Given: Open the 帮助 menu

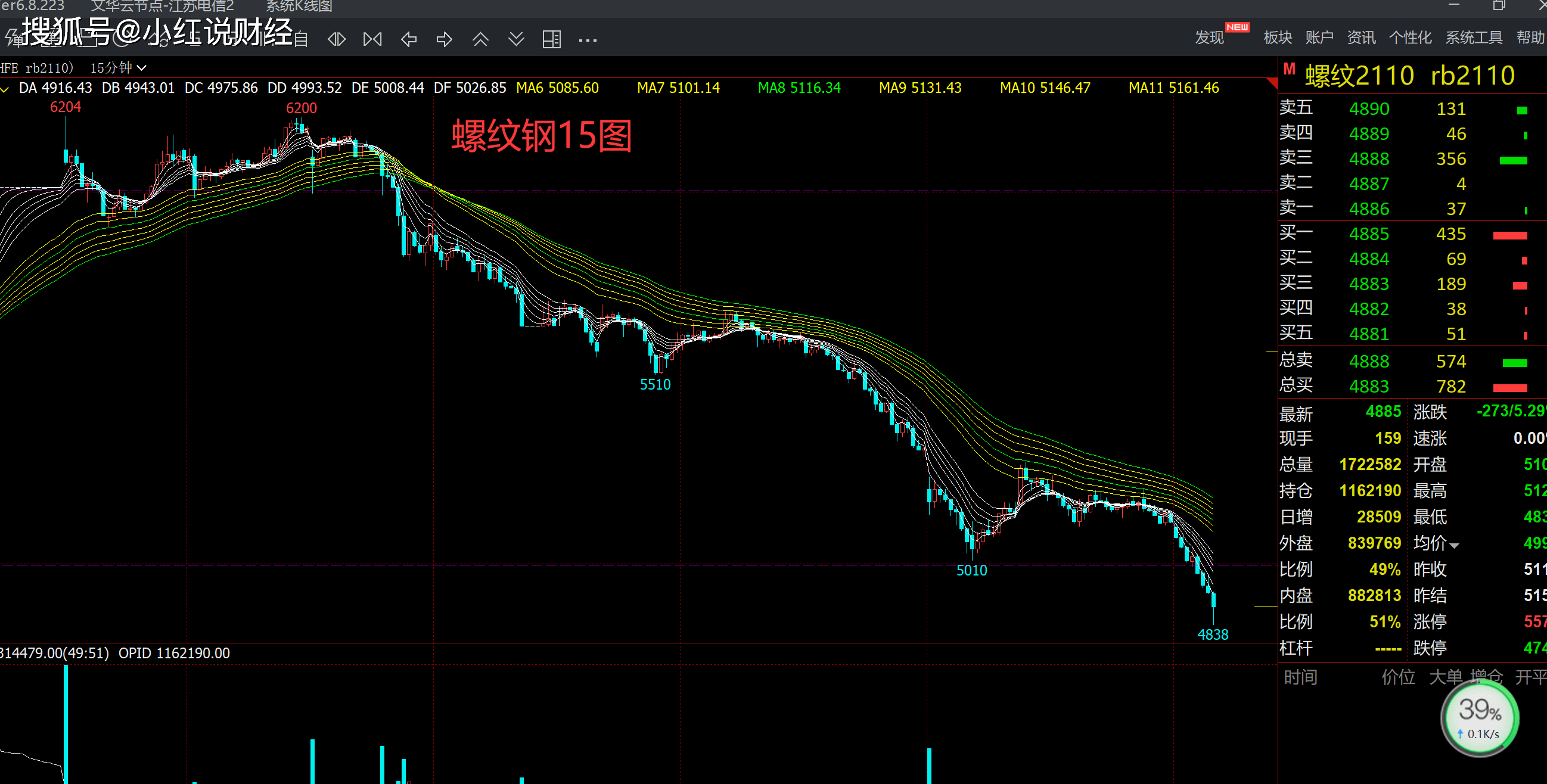Looking at the screenshot, I should [1530, 37].
